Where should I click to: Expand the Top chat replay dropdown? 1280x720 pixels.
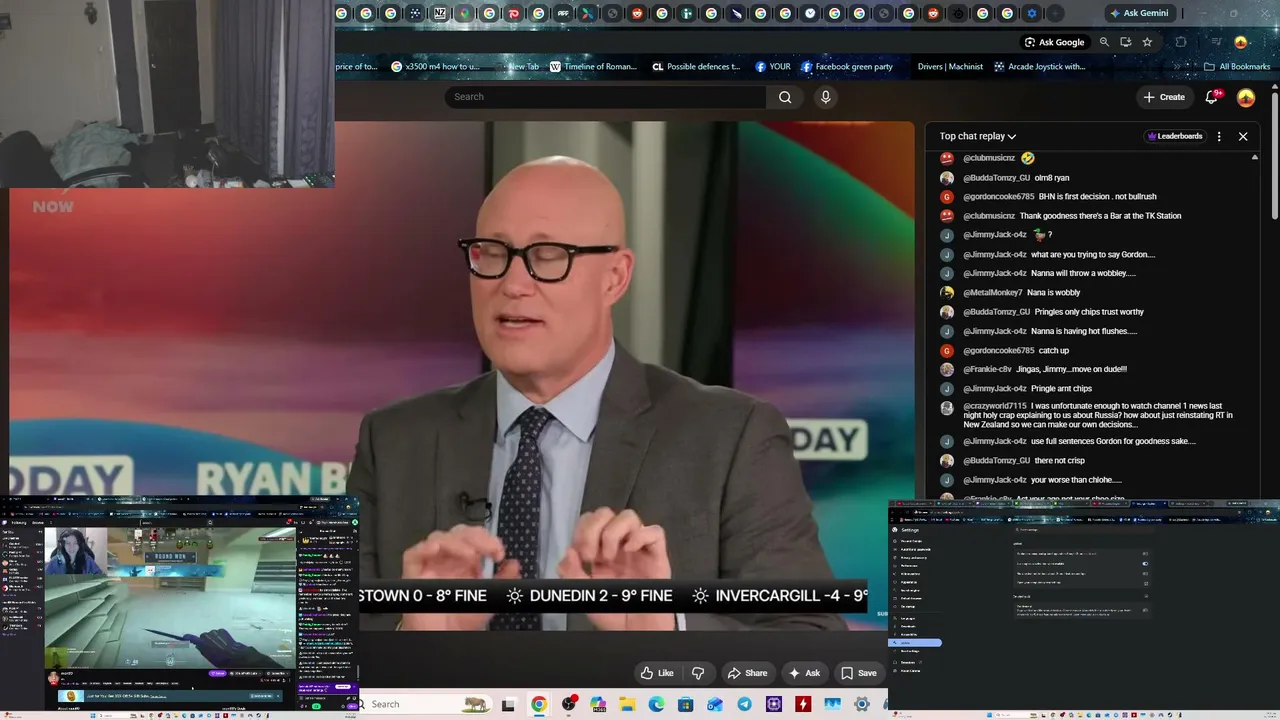tap(978, 136)
